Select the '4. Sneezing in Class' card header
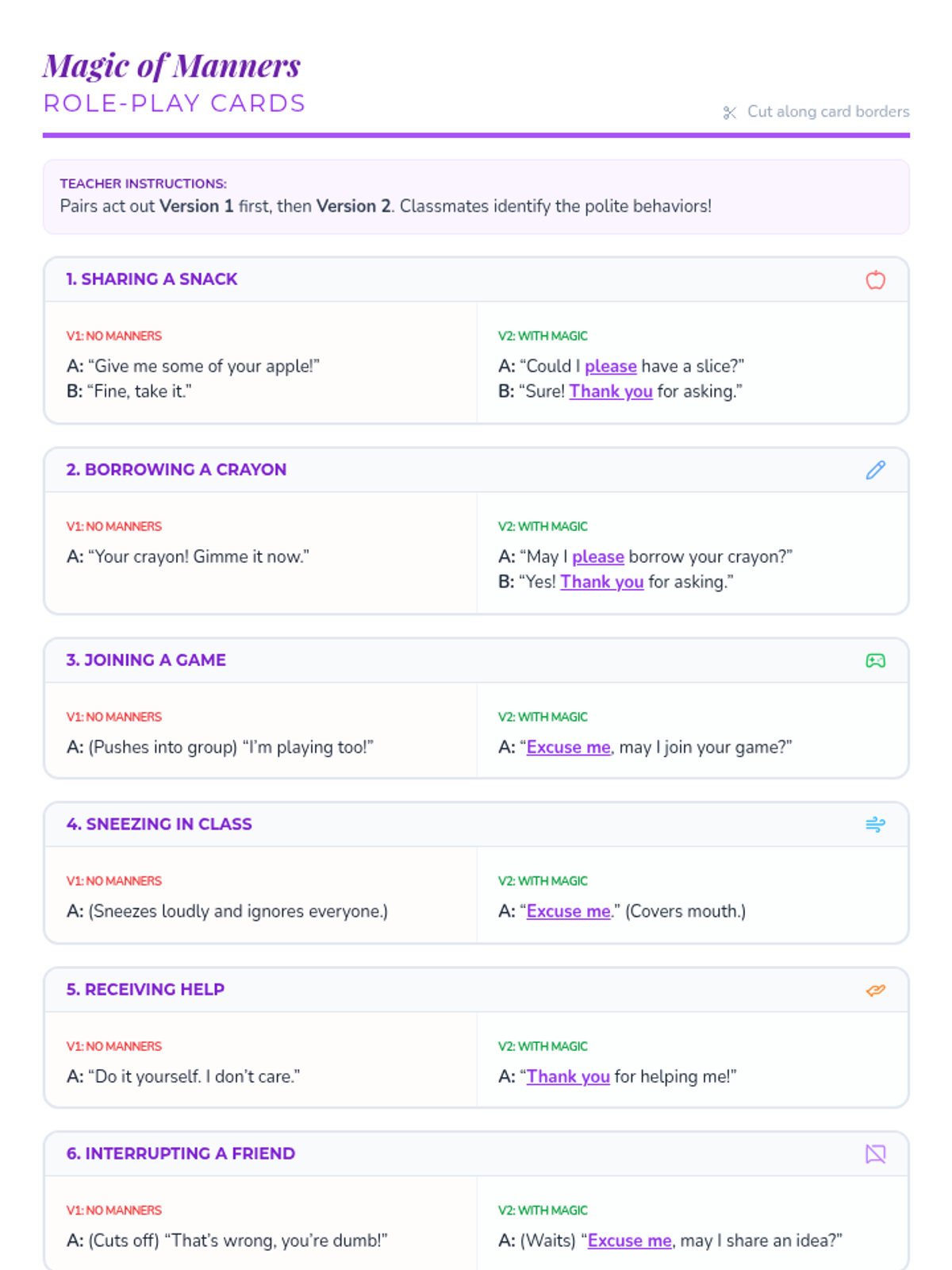The height and width of the screenshot is (1270, 952). pos(476,825)
